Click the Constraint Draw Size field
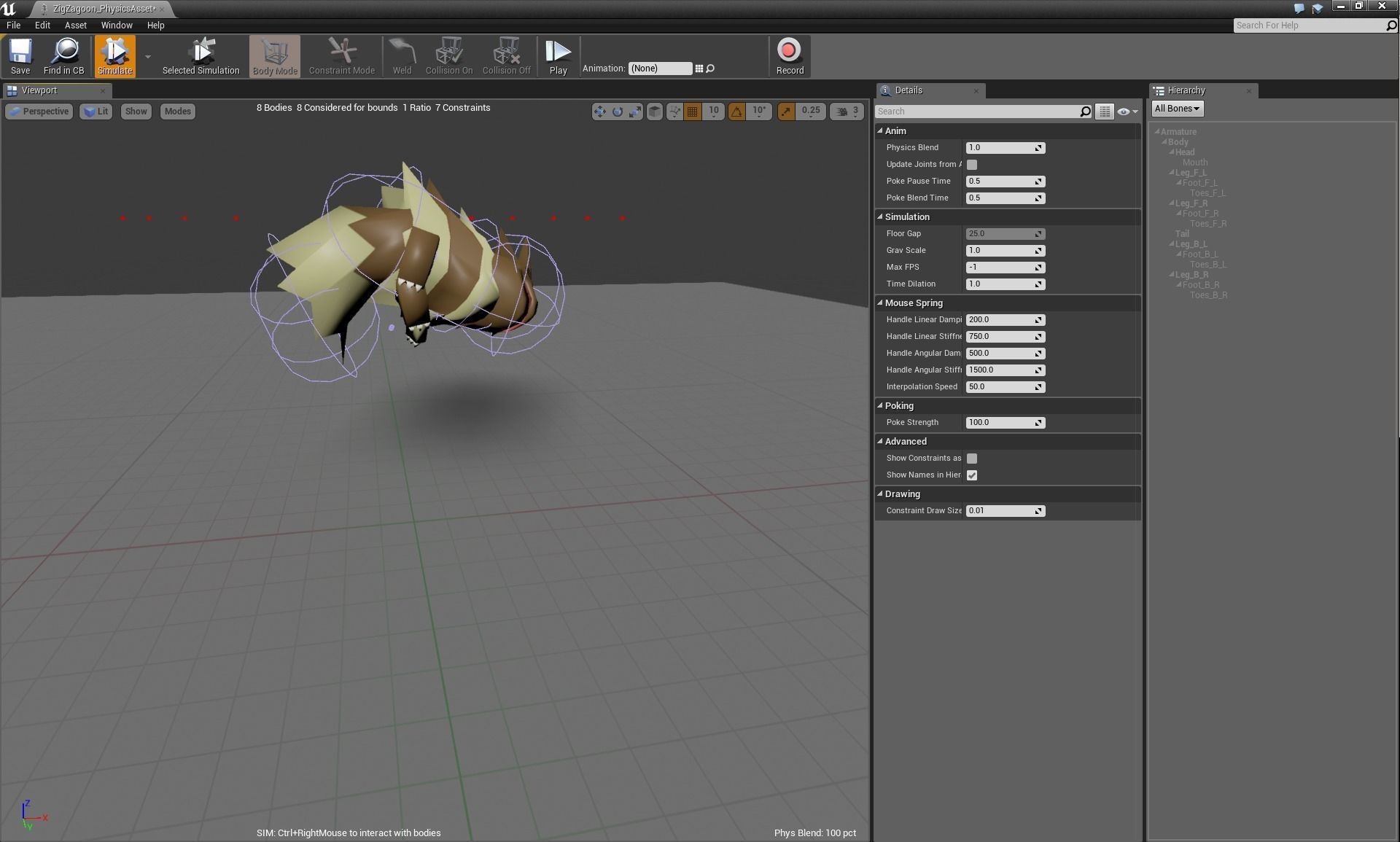1400x842 pixels. [1005, 511]
